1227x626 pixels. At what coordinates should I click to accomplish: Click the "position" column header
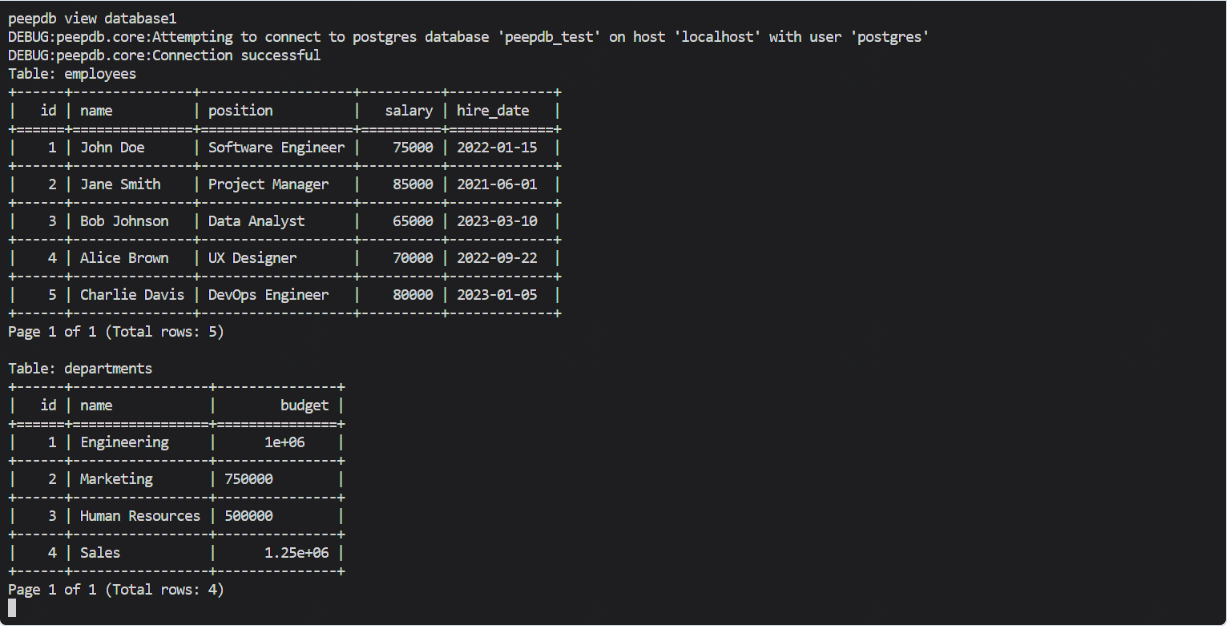[240, 111]
